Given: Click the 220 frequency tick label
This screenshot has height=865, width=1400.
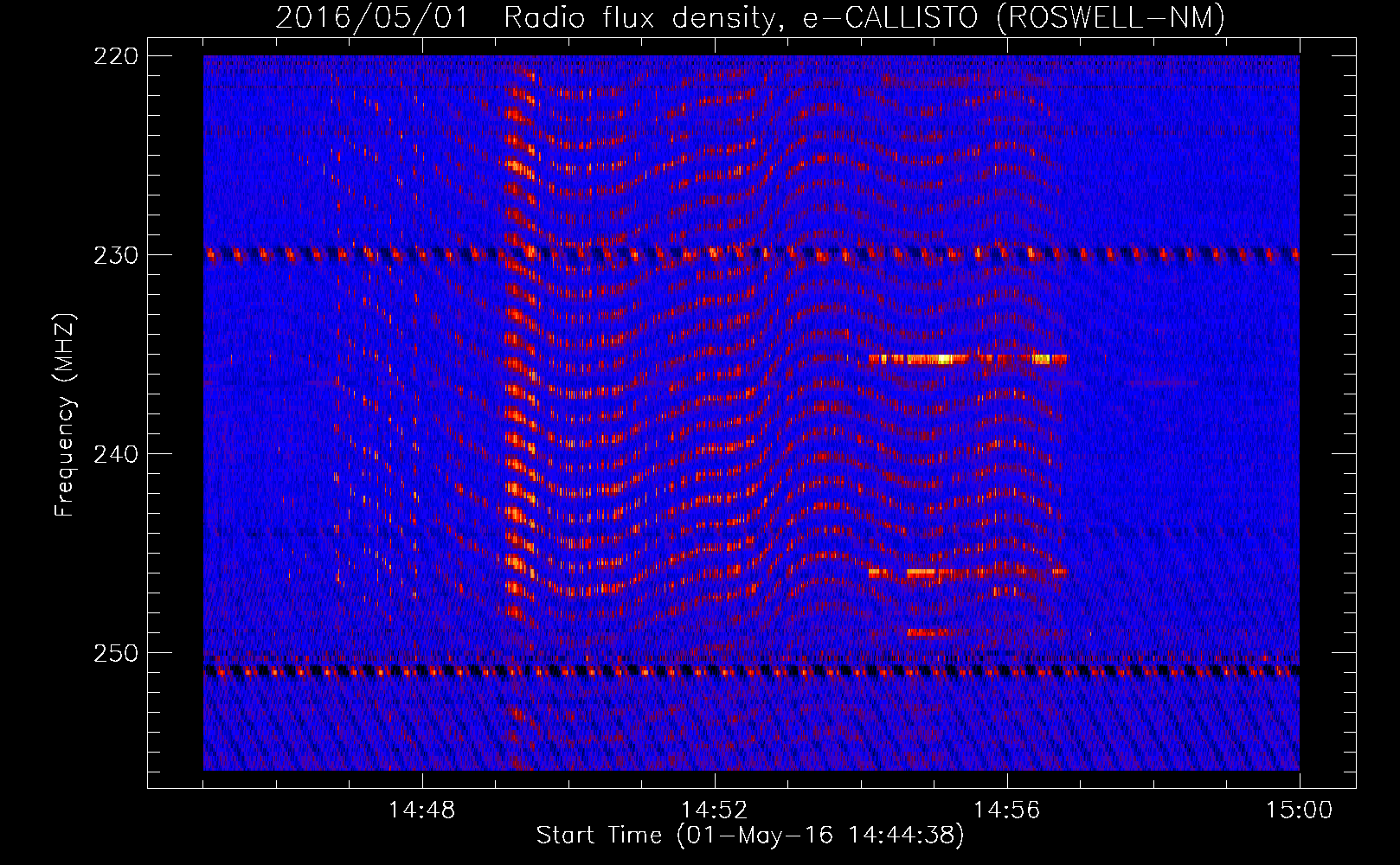Looking at the screenshot, I should [x=114, y=56].
